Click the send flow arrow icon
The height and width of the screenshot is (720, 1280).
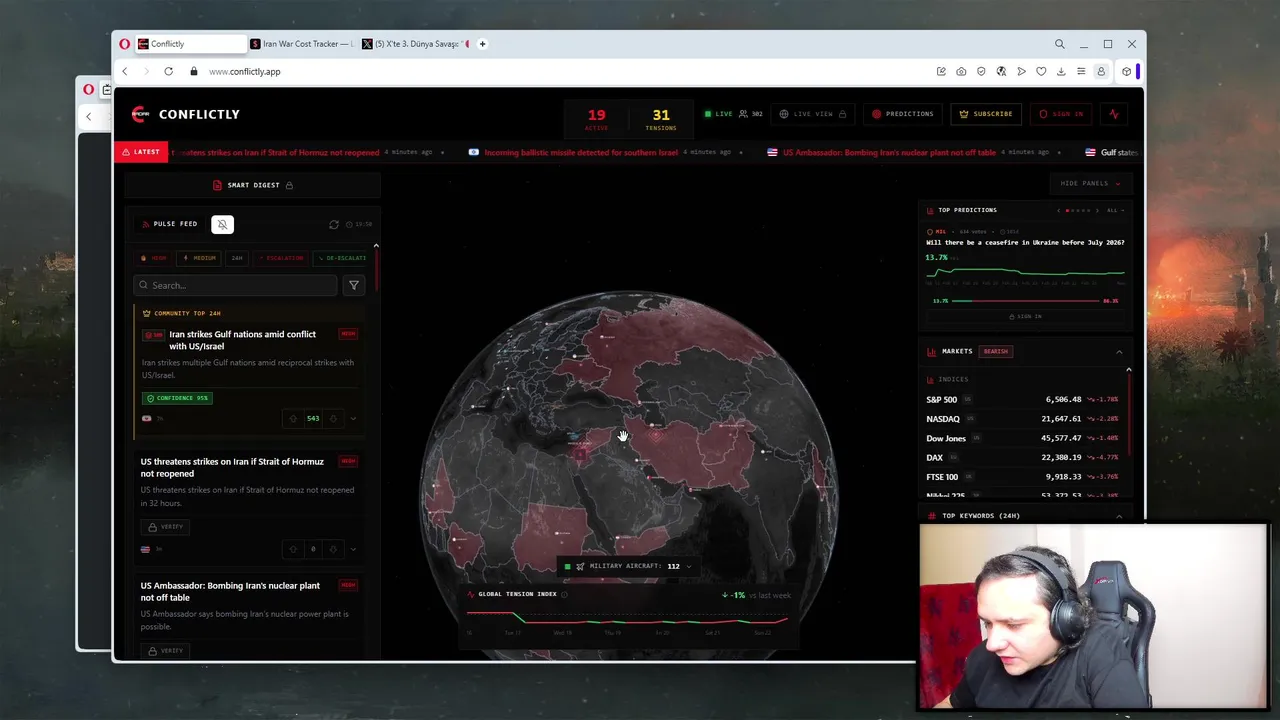pyautogui.click(x=1021, y=71)
